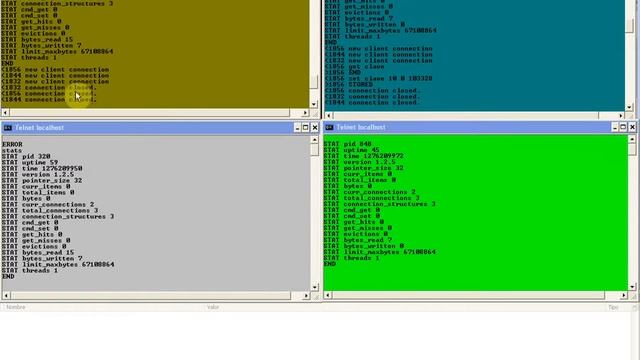Click scroll-down arrow in green Telnet window
640x360 pixels.
point(632,287)
